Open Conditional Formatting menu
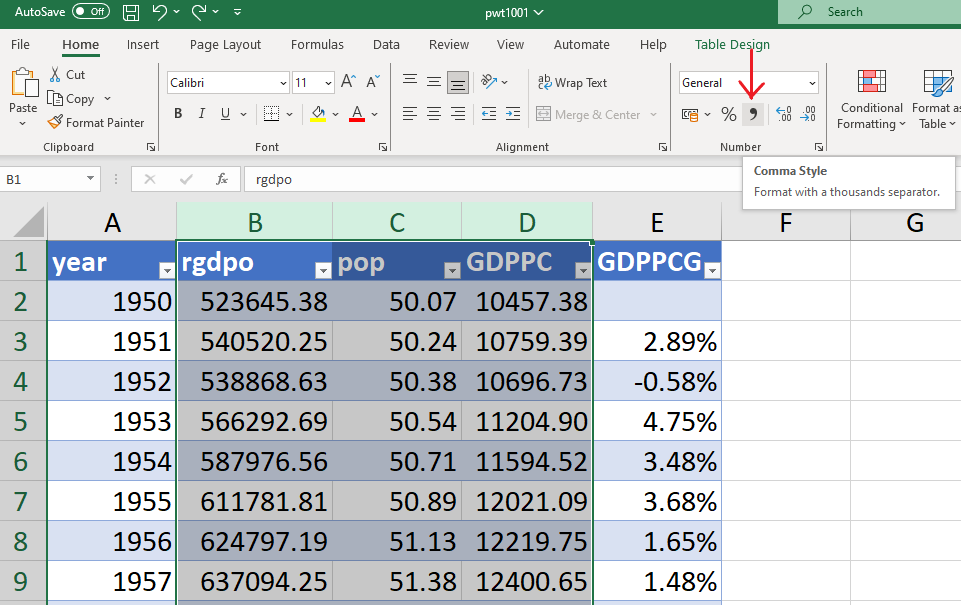 tap(871, 101)
